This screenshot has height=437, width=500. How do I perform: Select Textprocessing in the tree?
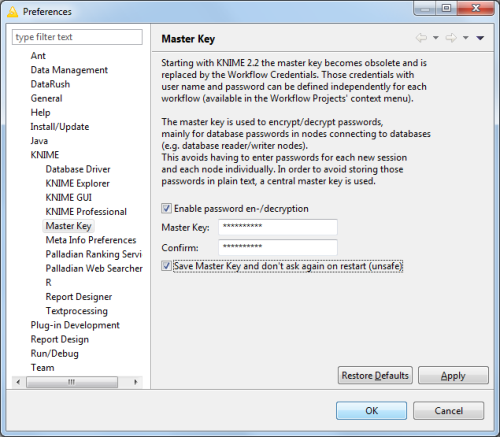pos(77,311)
